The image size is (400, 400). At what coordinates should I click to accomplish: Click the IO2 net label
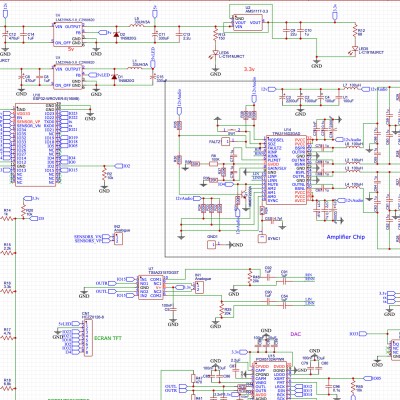coord(123,166)
